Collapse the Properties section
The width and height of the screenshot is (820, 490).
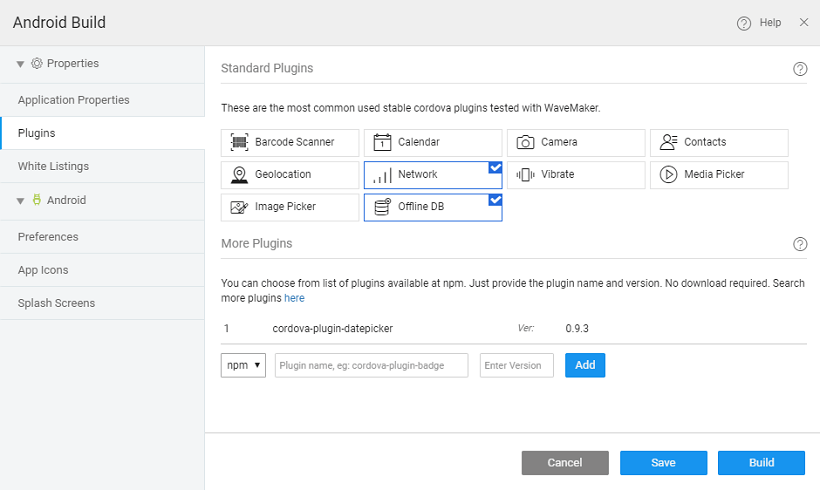pos(20,64)
